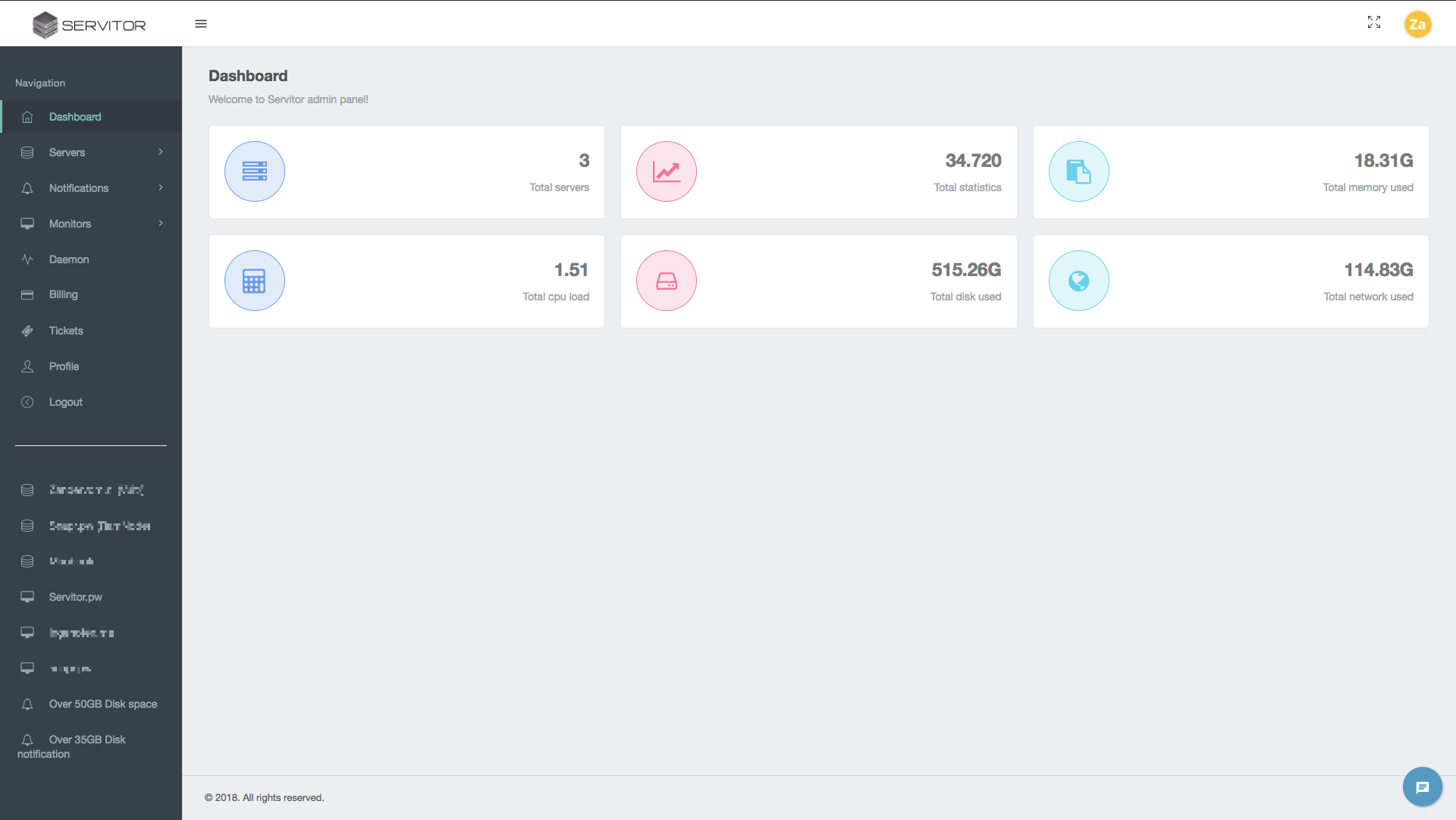Open the yellow Za user avatar
Image resolution: width=1456 pixels, height=820 pixels.
[1417, 24]
